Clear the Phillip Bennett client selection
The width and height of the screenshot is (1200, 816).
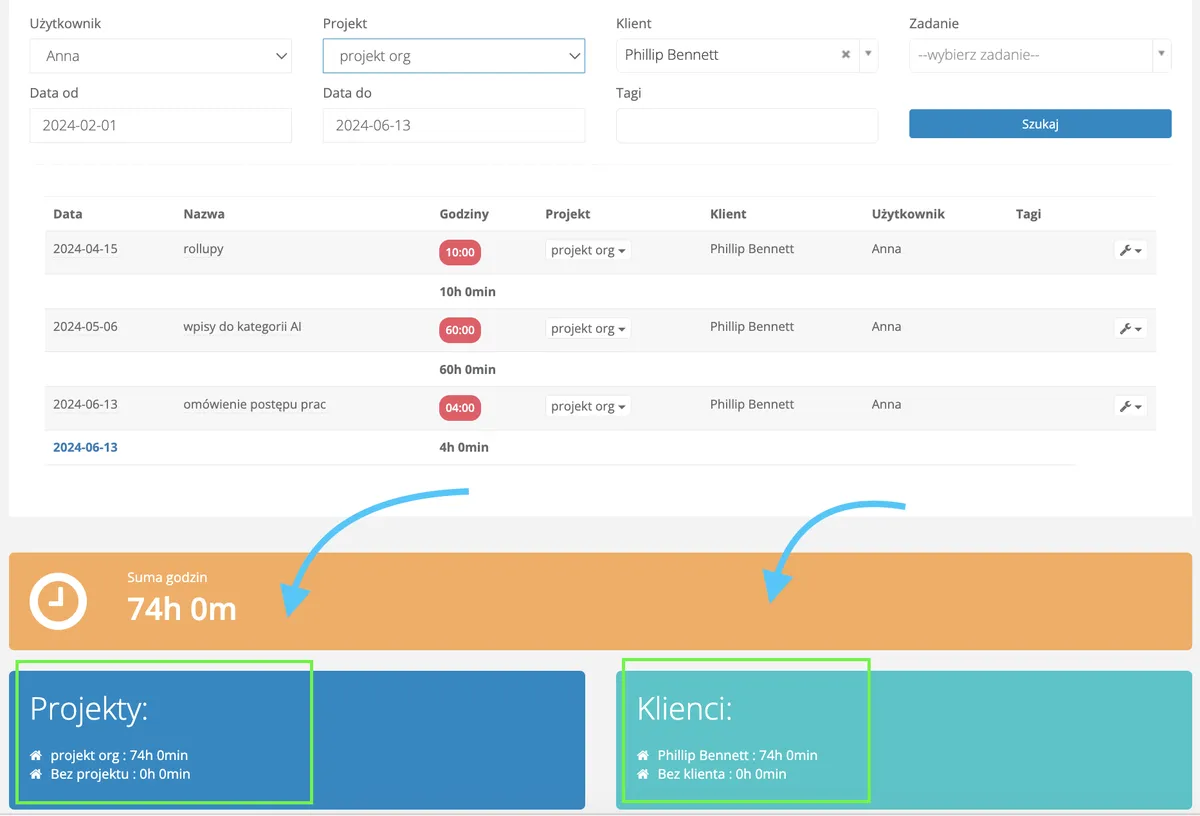pyautogui.click(x=846, y=55)
